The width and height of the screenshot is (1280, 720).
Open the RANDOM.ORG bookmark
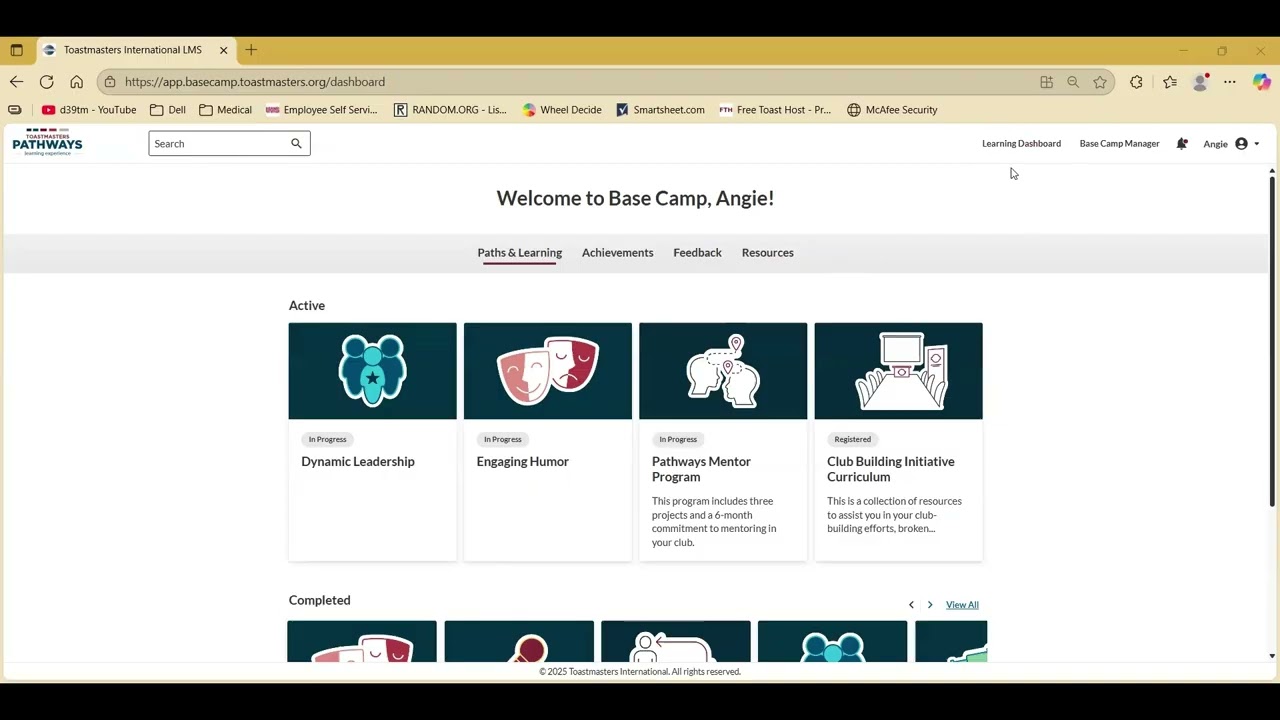click(x=450, y=110)
